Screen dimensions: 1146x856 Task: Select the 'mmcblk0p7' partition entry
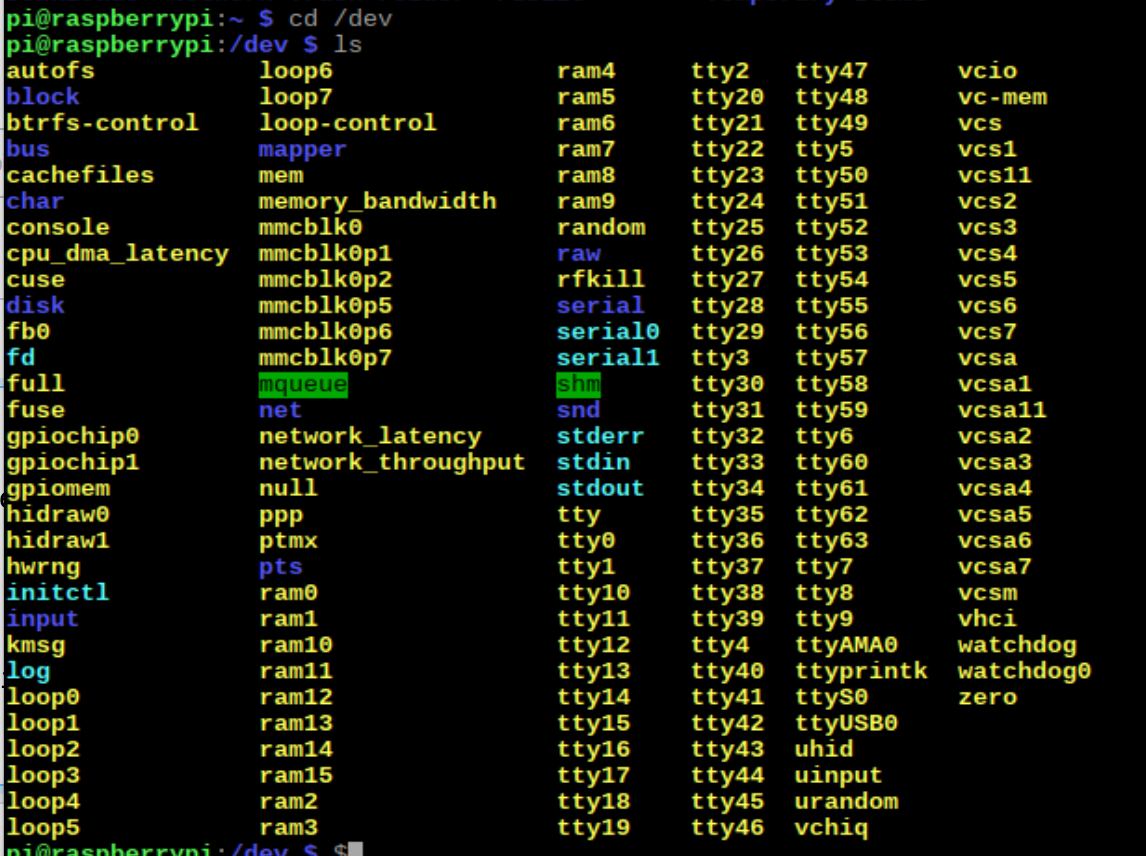325,358
